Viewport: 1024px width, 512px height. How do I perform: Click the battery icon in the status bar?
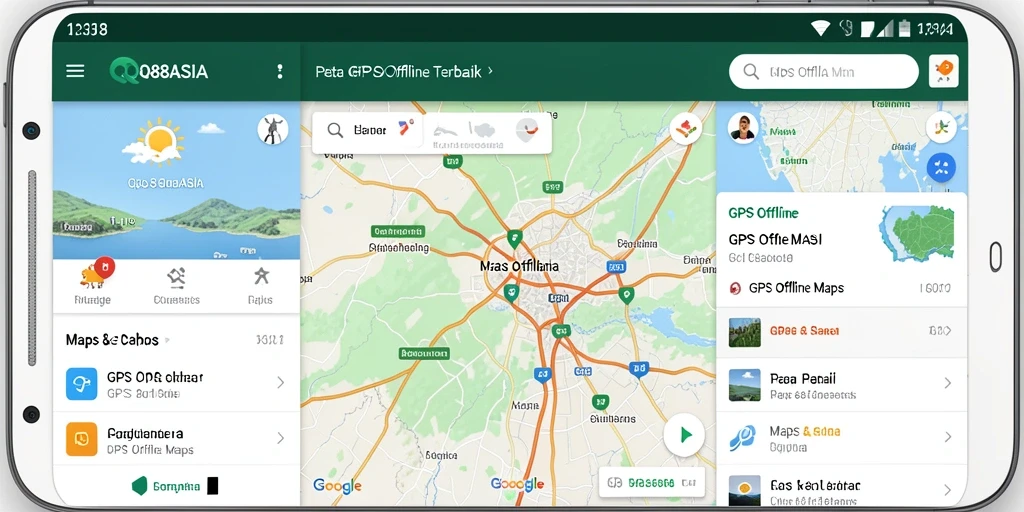(904, 28)
